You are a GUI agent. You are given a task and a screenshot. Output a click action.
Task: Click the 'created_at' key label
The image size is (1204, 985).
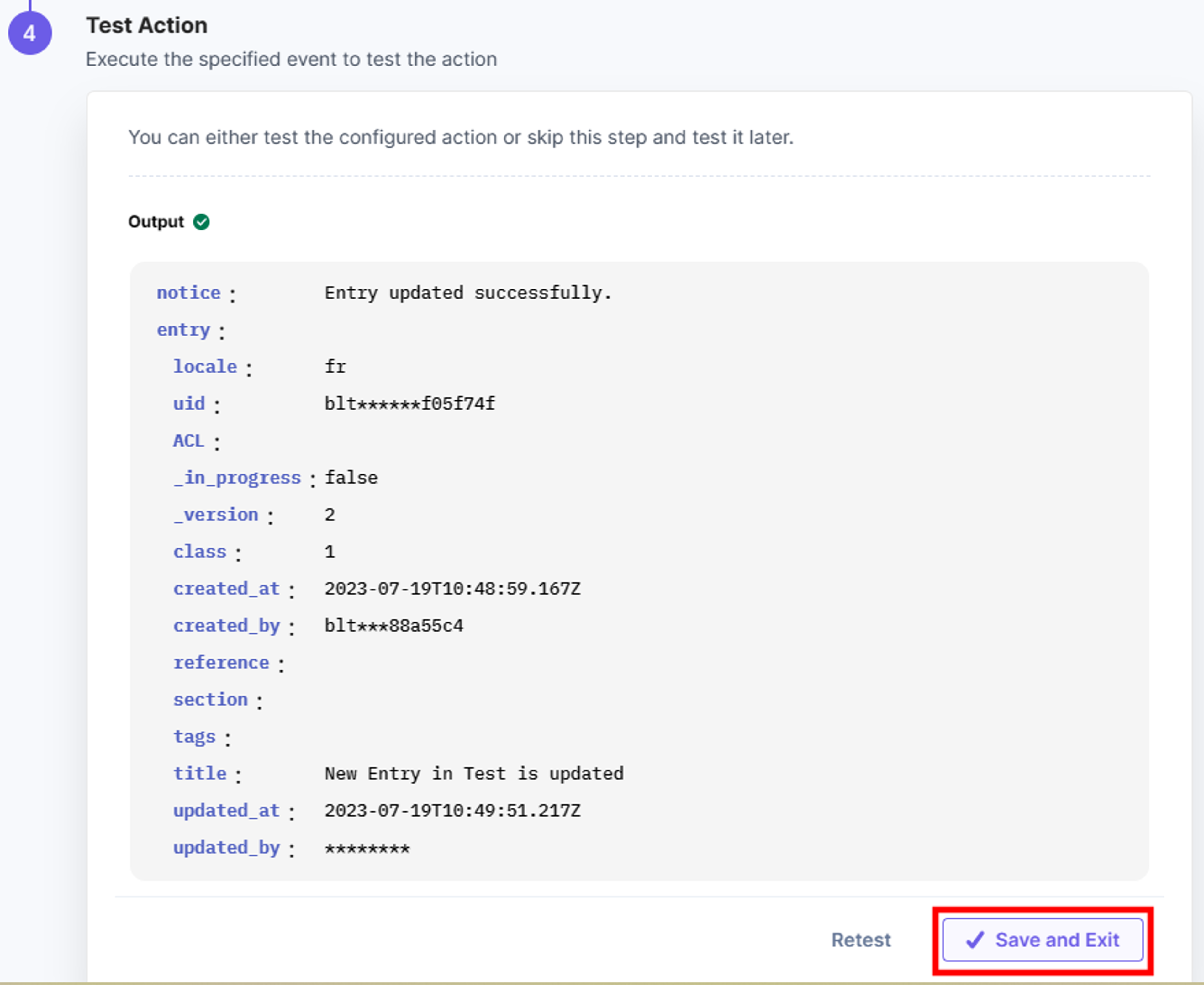tap(226, 588)
